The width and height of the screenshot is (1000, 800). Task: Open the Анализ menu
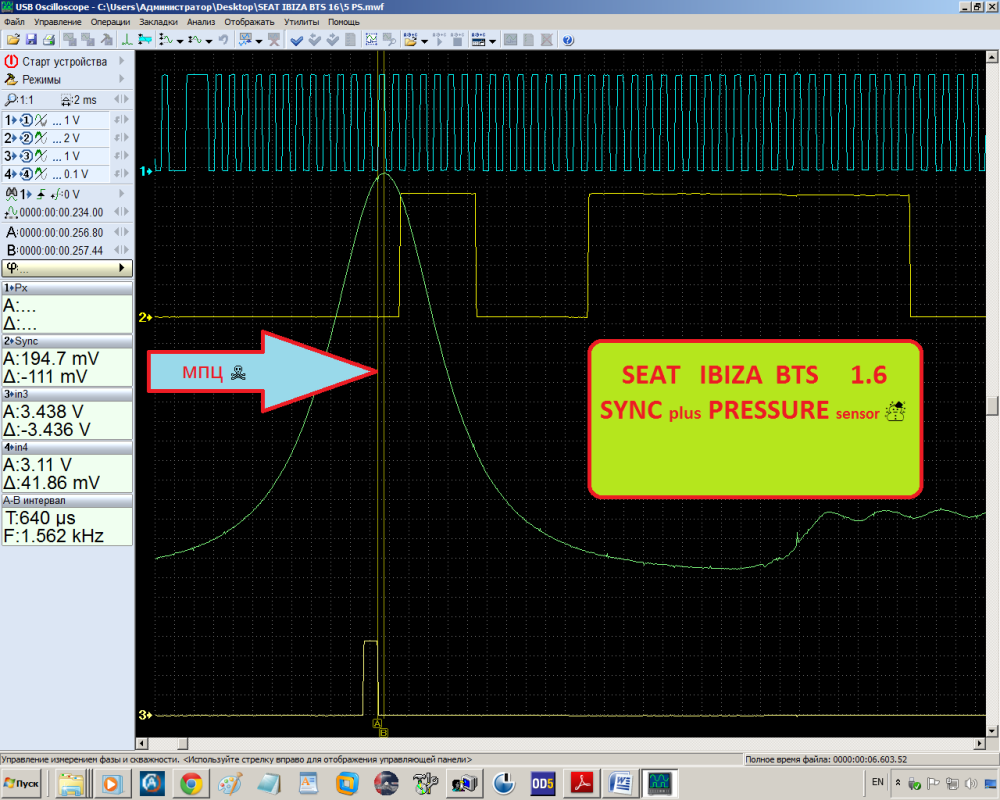pyautogui.click(x=200, y=22)
